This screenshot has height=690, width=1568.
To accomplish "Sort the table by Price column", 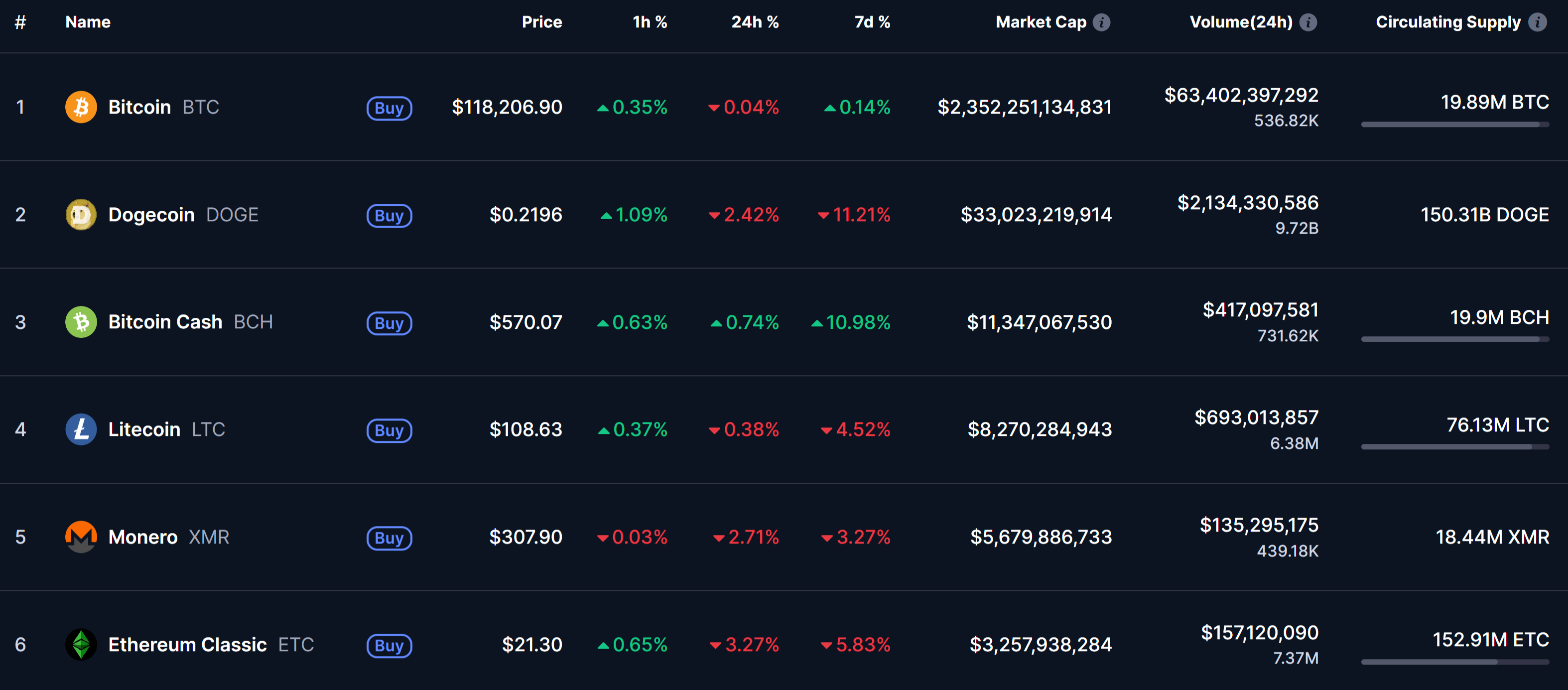I will click(x=542, y=22).
